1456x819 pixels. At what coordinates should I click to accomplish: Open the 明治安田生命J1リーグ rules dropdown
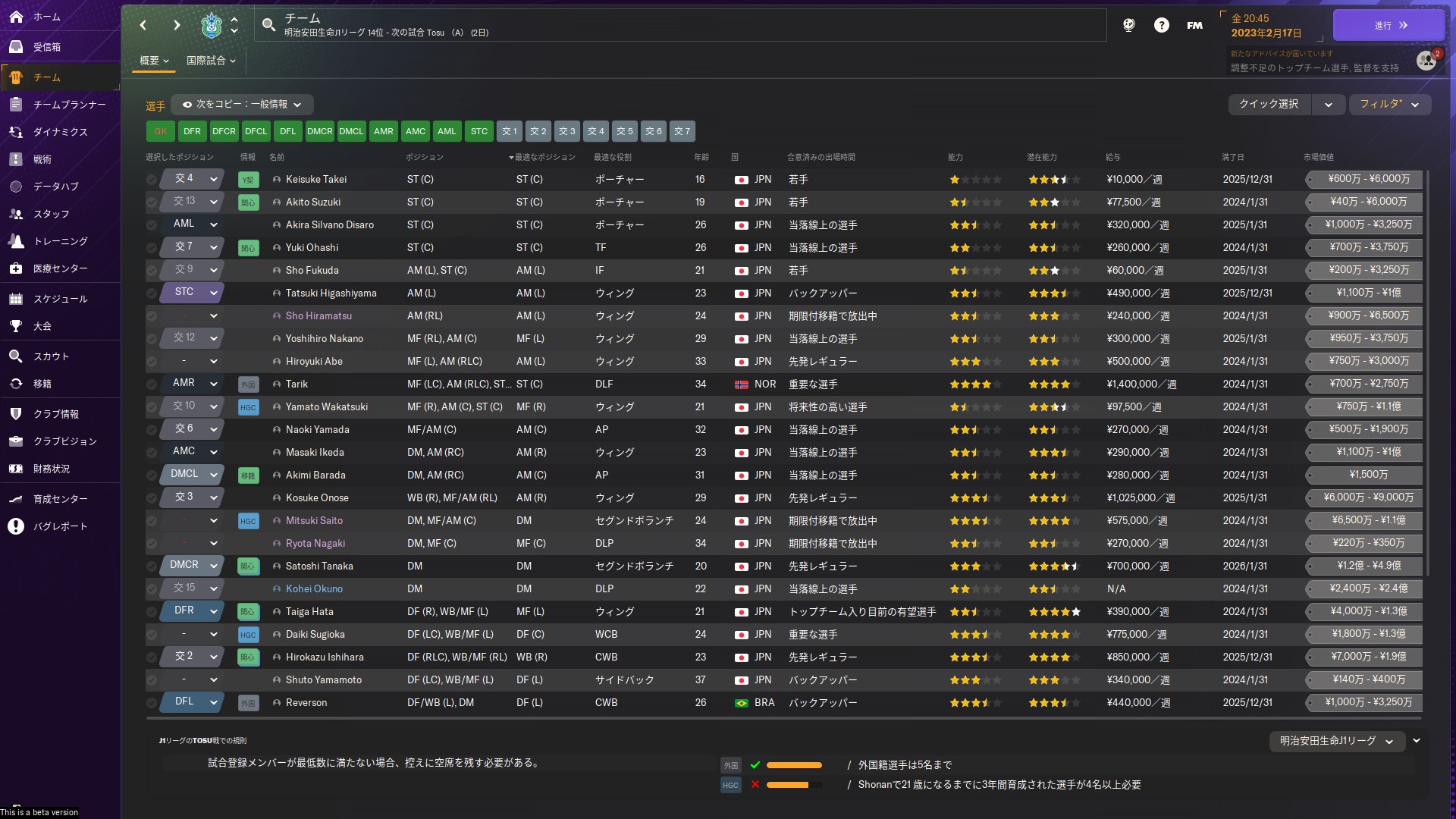1336,741
